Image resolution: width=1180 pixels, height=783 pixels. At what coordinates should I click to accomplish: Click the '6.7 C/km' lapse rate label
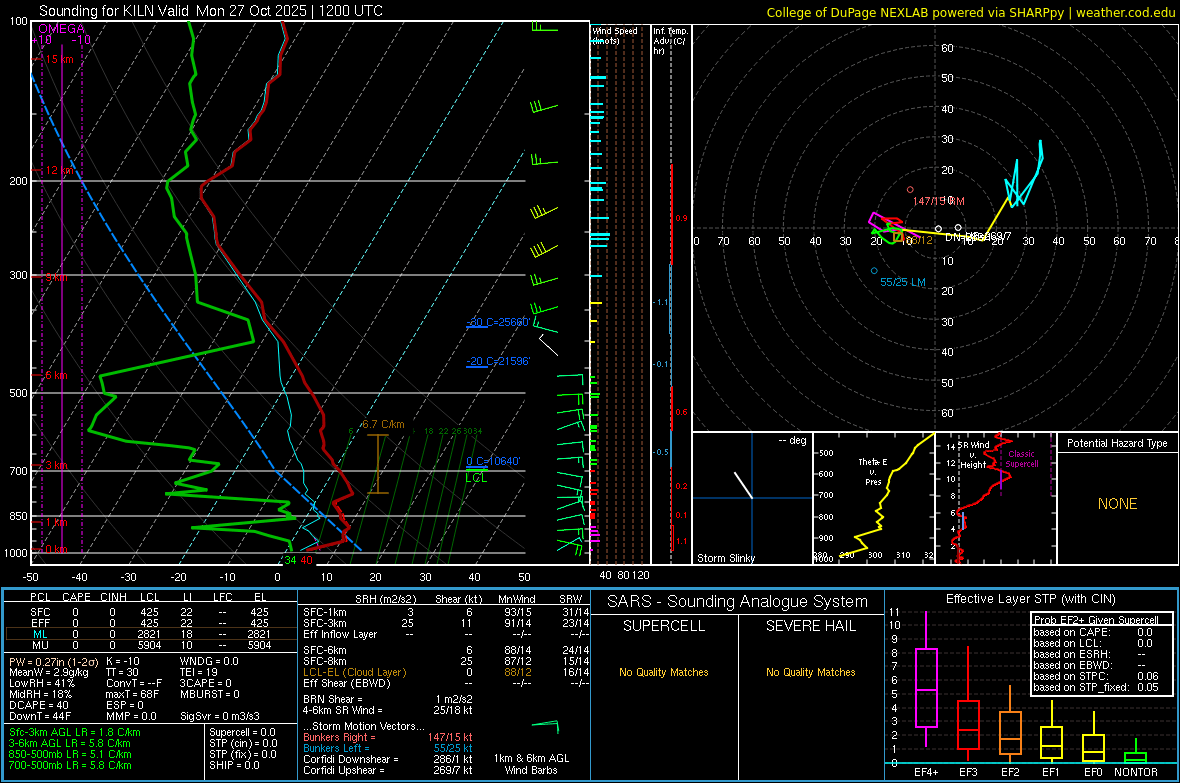(x=383, y=425)
